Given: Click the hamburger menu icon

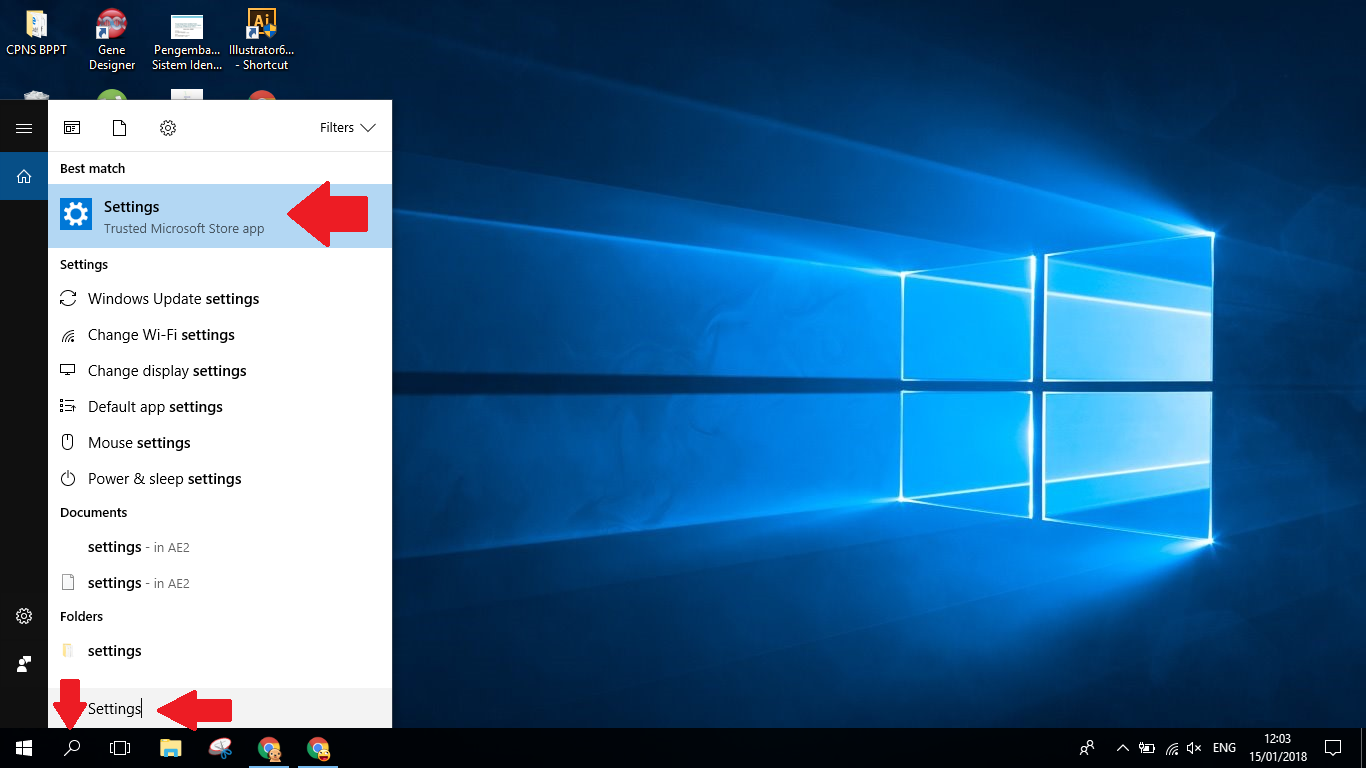Looking at the screenshot, I should click(x=24, y=128).
